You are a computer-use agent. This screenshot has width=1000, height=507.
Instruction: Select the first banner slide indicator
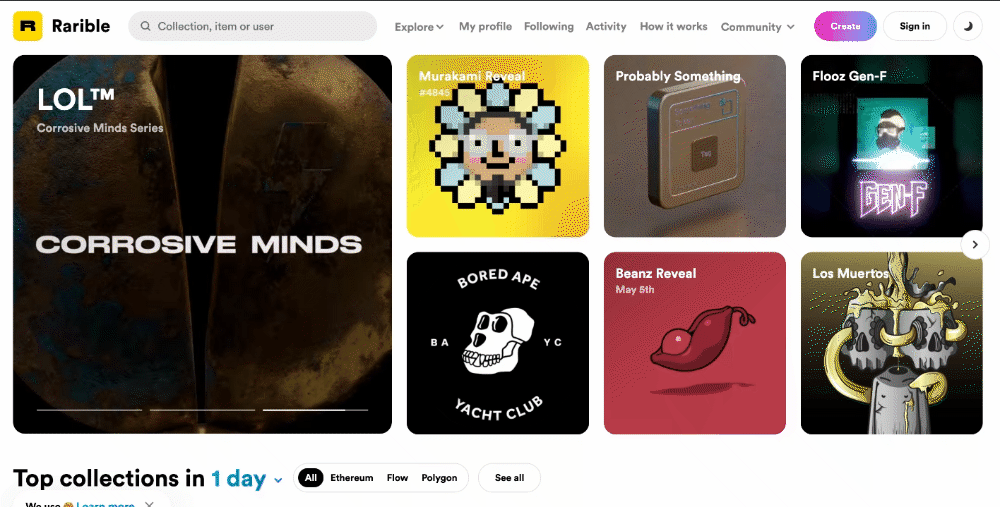click(89, 410)
